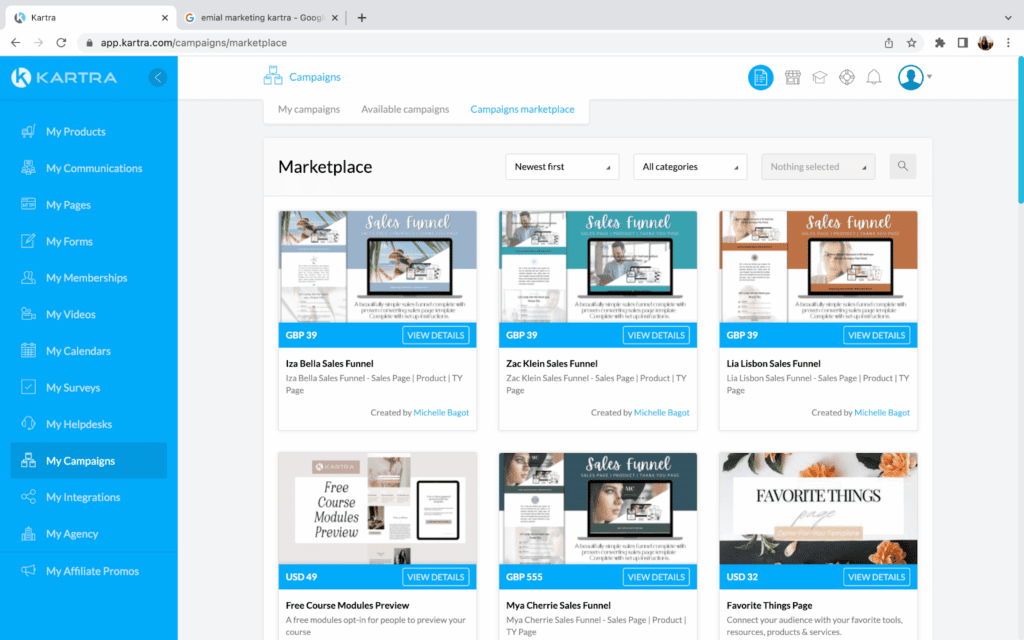The height and width of the screenshot is (640, 1024).
Task: Click the page vertical scrollbar
Action: click(x=1020, y=131)
